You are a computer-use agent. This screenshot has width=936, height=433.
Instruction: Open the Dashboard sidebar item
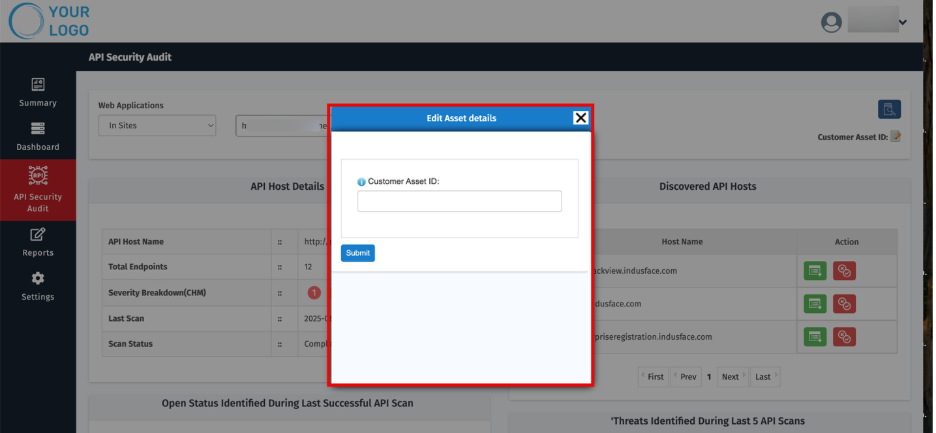(38, 137)
